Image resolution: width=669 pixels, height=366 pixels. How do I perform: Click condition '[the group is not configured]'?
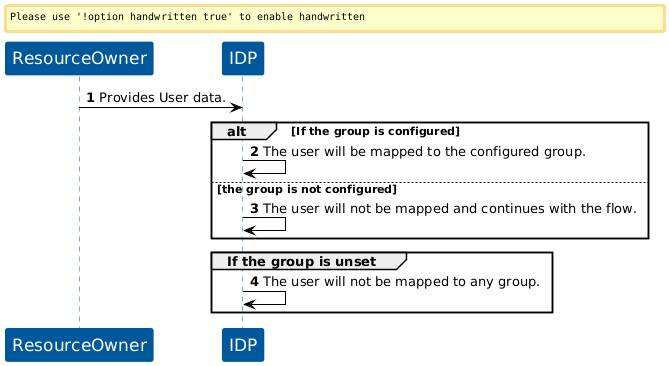(307, 189)
